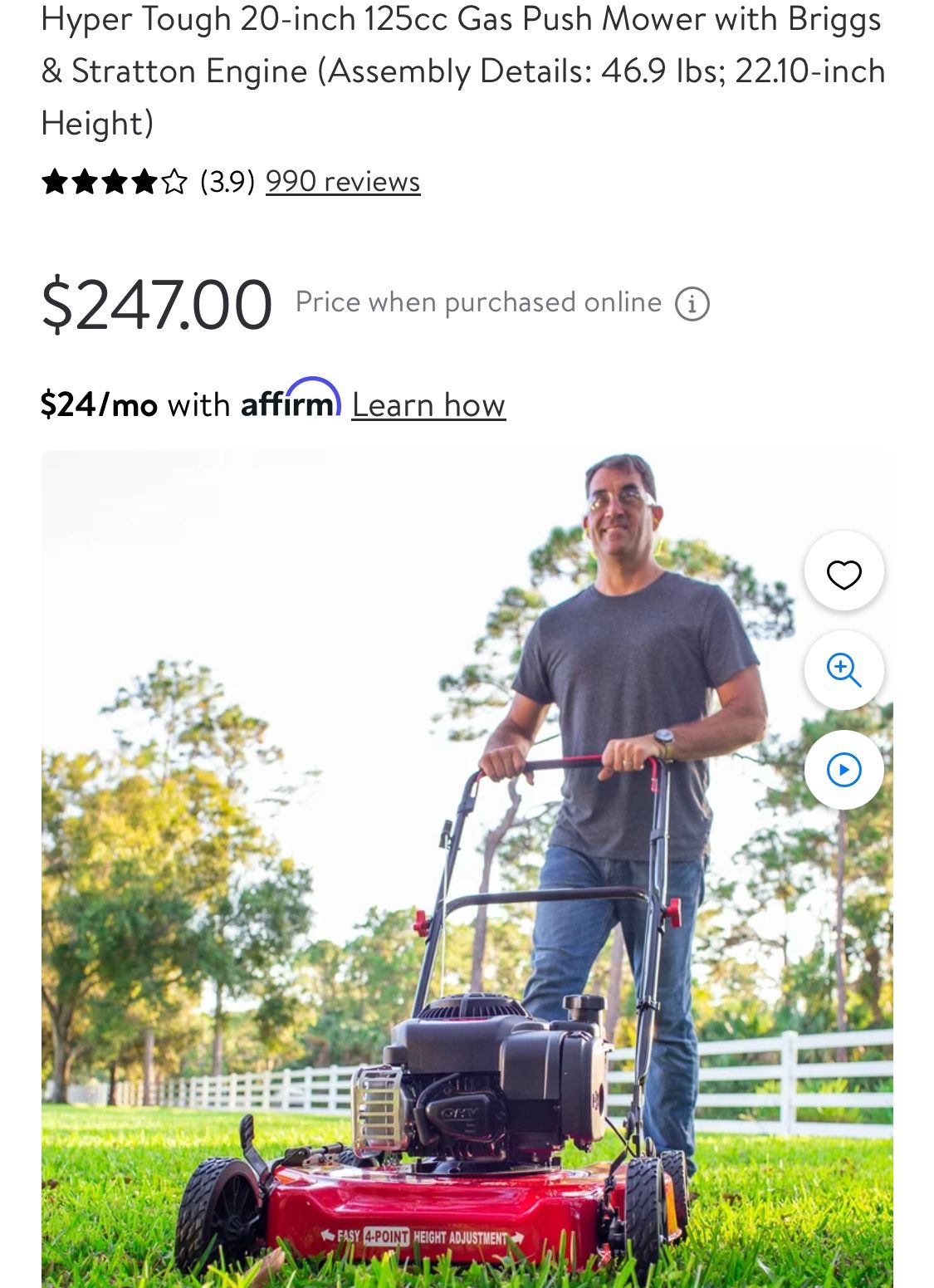Select the $247.00 price

pos(156,305)
